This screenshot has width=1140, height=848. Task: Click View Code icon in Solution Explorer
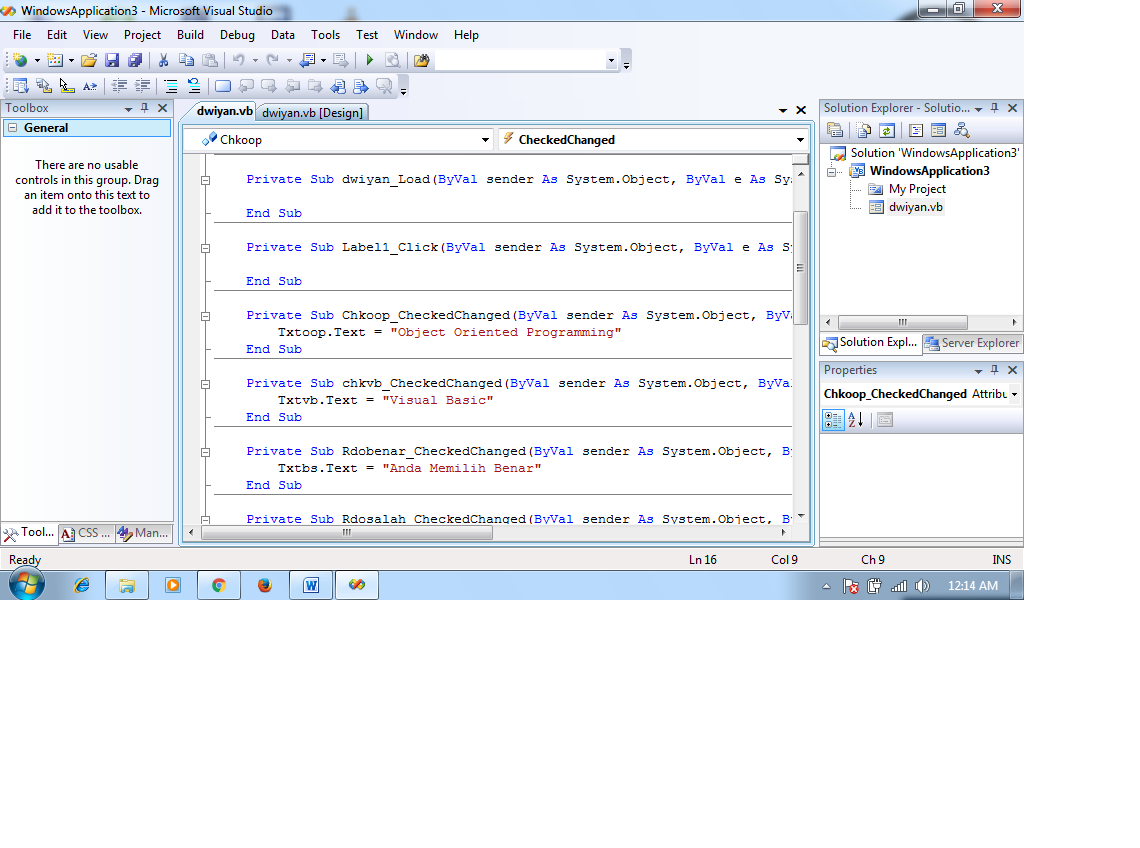(x=916, y=130)
